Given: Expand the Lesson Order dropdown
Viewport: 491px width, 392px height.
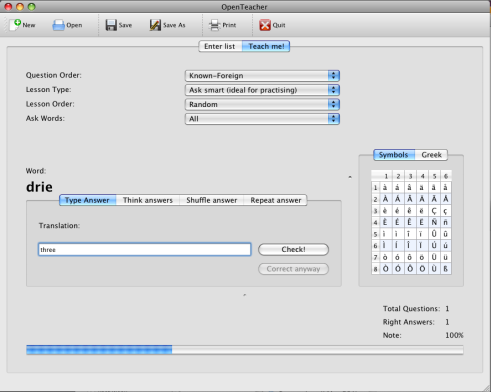Looking at the screenshot, I should (262, 104).
